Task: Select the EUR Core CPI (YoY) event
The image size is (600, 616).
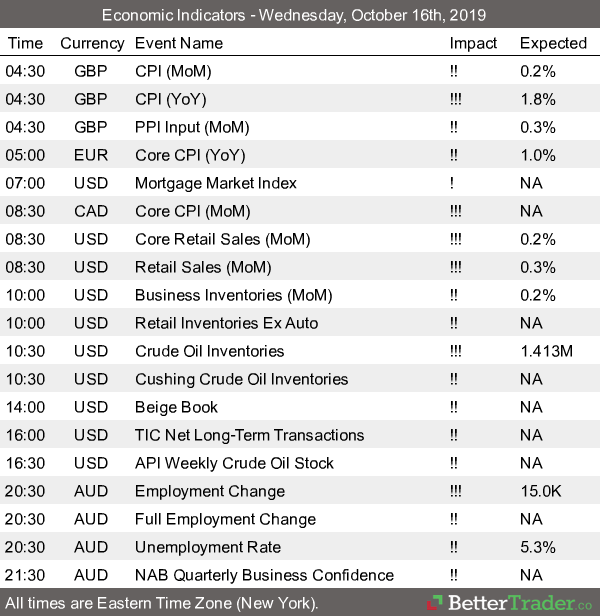Action: click(190, 155)
